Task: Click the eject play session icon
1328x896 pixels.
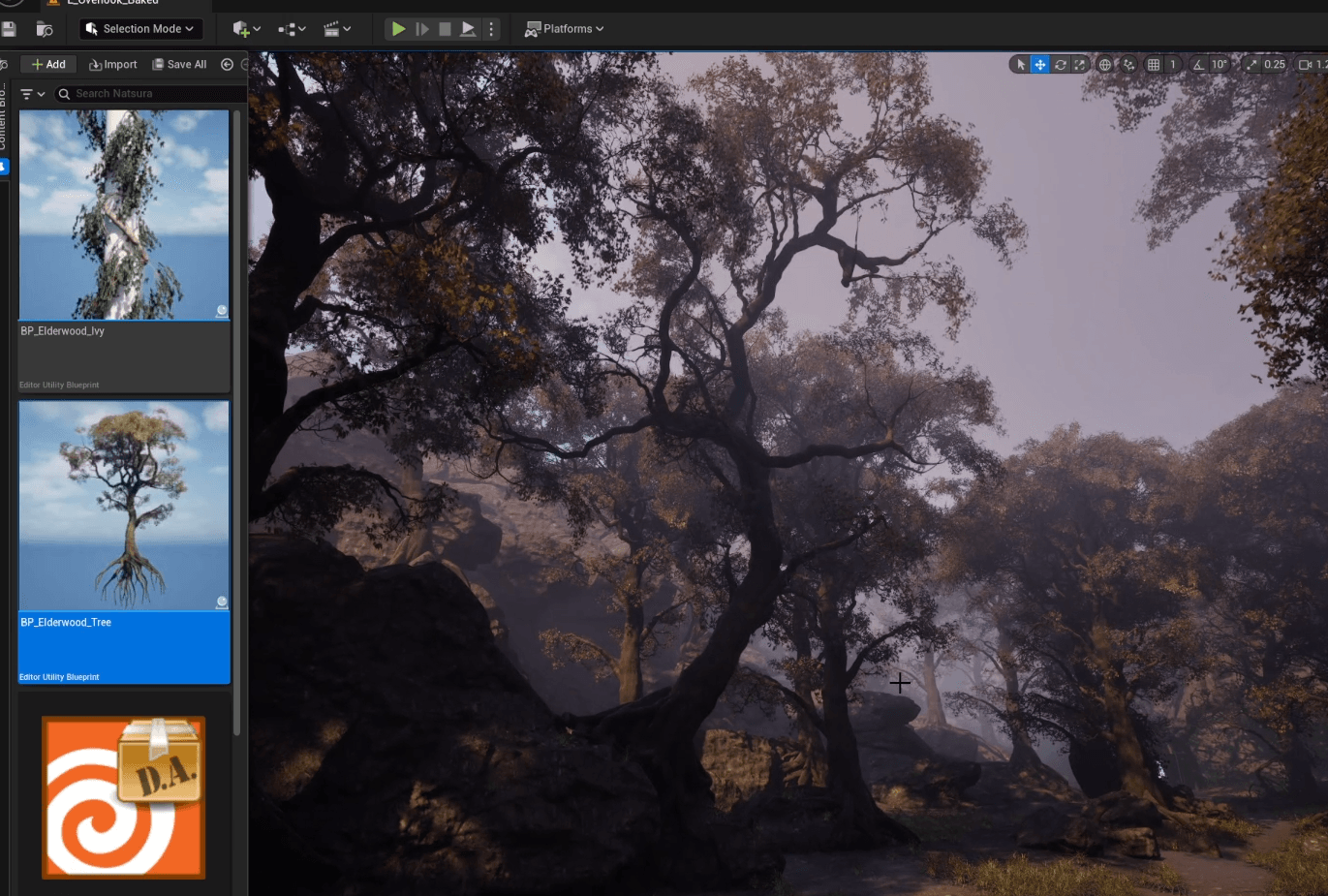Action: [468, 29]
